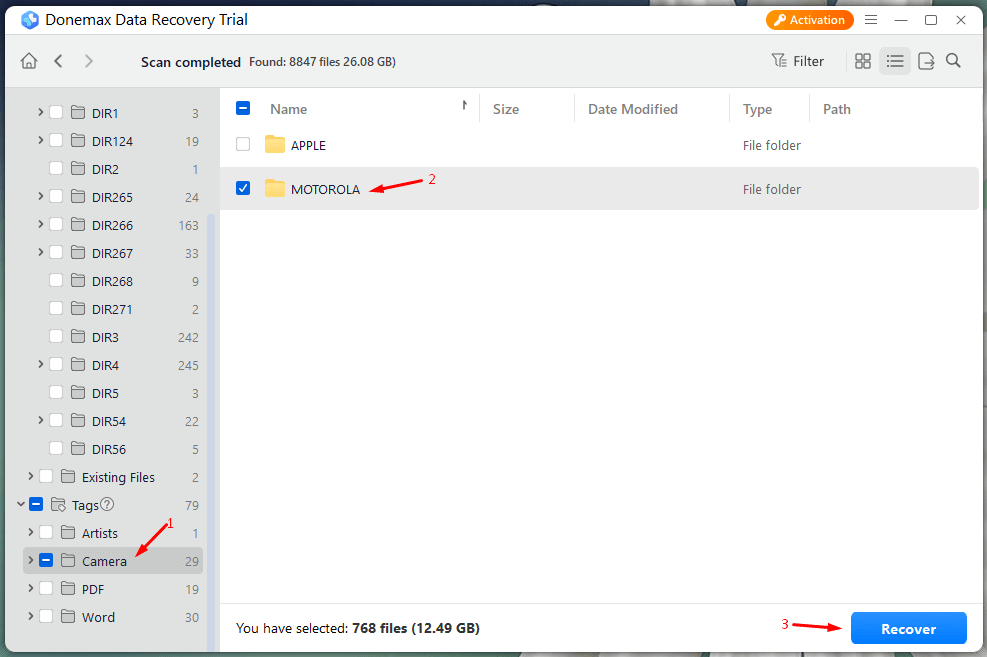This screenshot has width=987, height=657.
Task: Check the DIR268 checkbox
Action: 56,281
